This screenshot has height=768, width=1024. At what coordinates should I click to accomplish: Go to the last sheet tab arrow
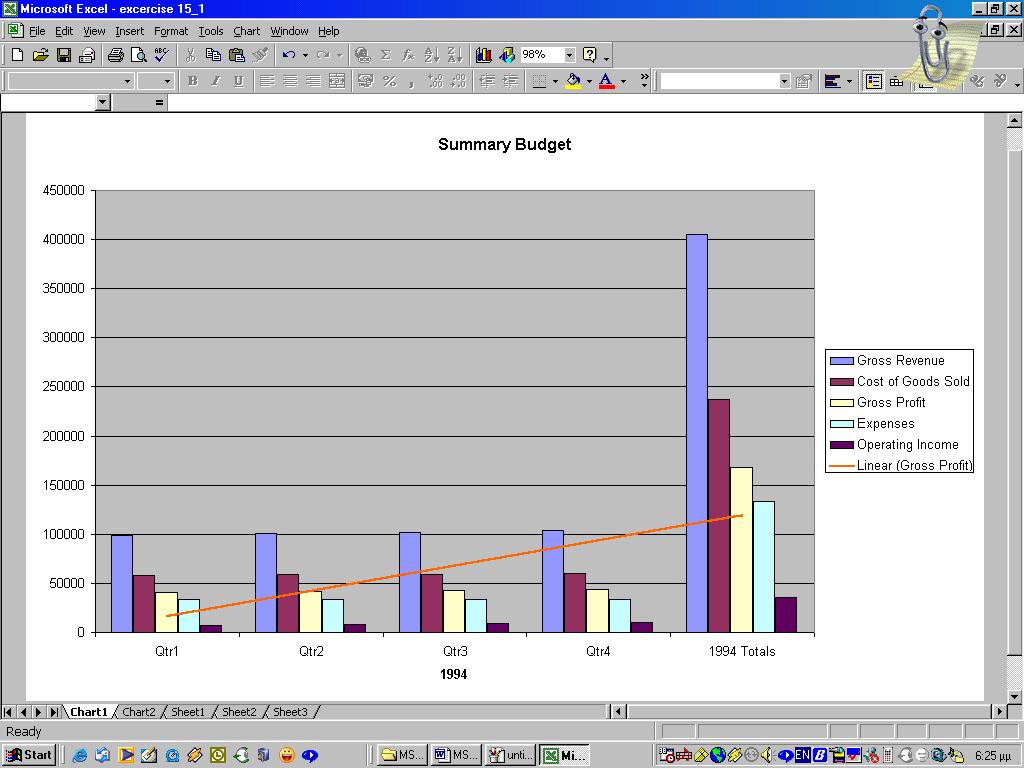click(x=55, y=712)
